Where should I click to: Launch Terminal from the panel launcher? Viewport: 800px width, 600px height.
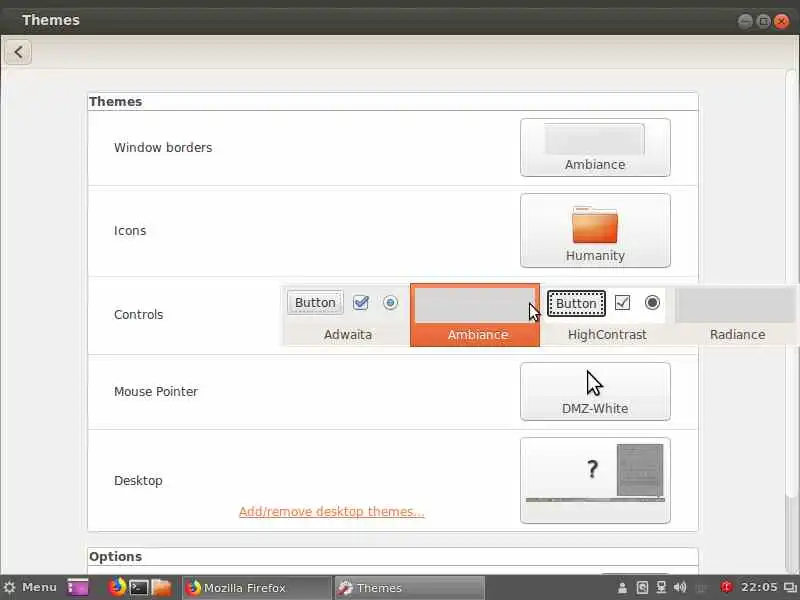click(x=139, y=588)
